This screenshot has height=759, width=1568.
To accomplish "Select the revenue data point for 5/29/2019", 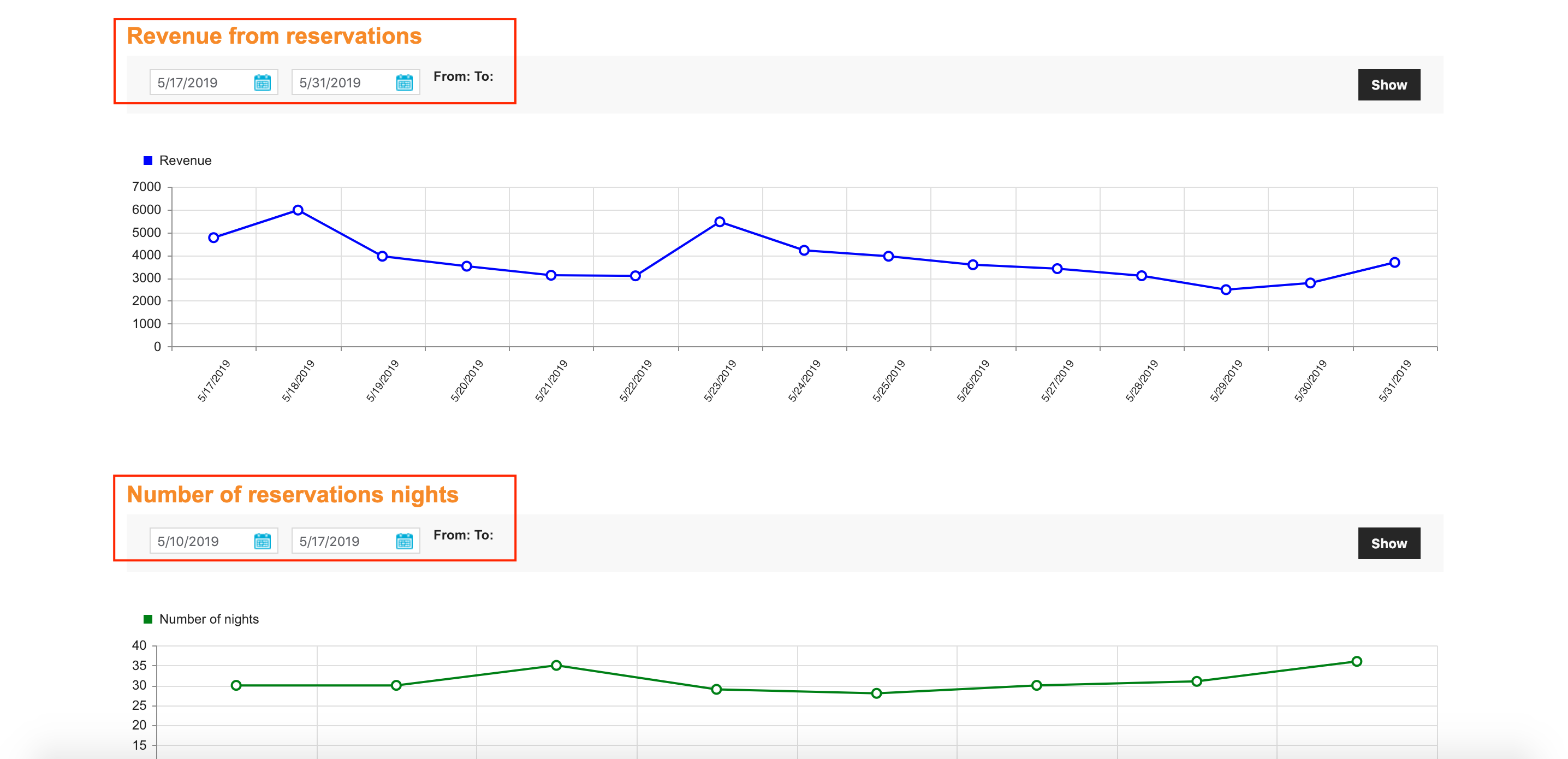I will tap(1226, 290).
